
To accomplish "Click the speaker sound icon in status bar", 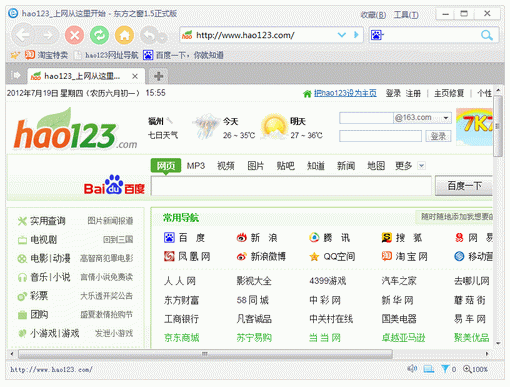I will tap(412, 368).
